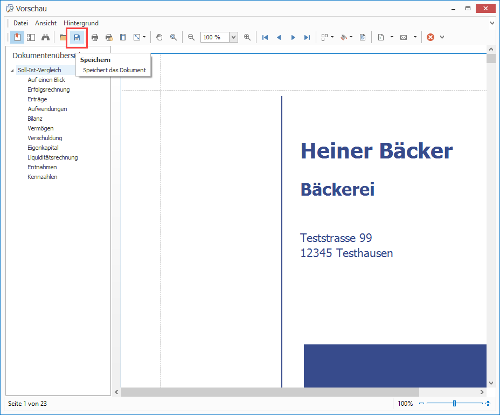Open the background color dropdown arrow
The width and height of the screenshot is (500, 415).
tap(351, 37)
